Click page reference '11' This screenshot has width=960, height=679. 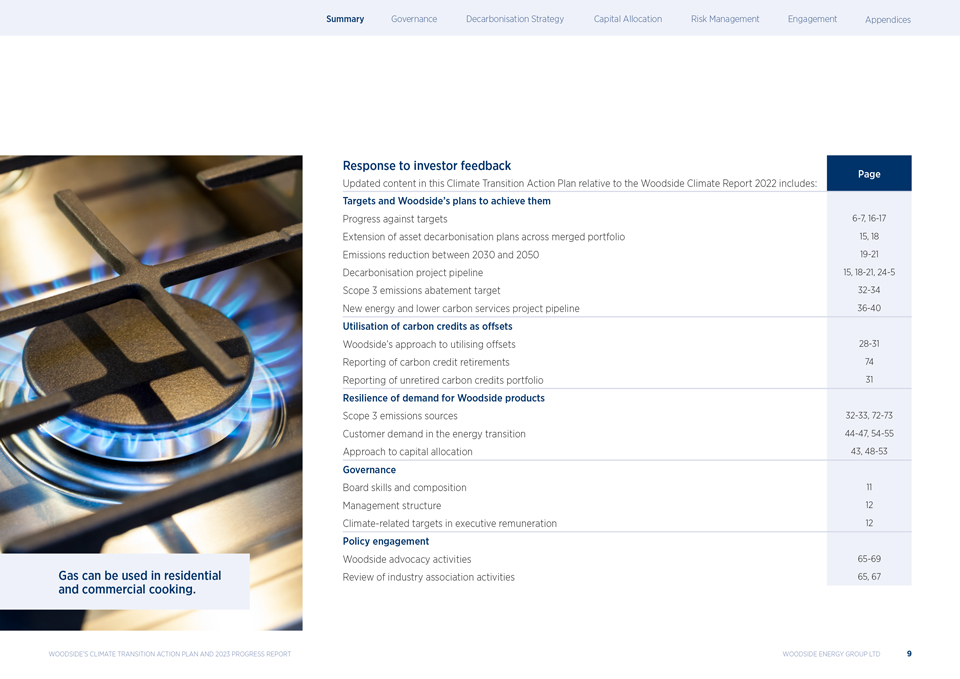(x=869, y=487)
